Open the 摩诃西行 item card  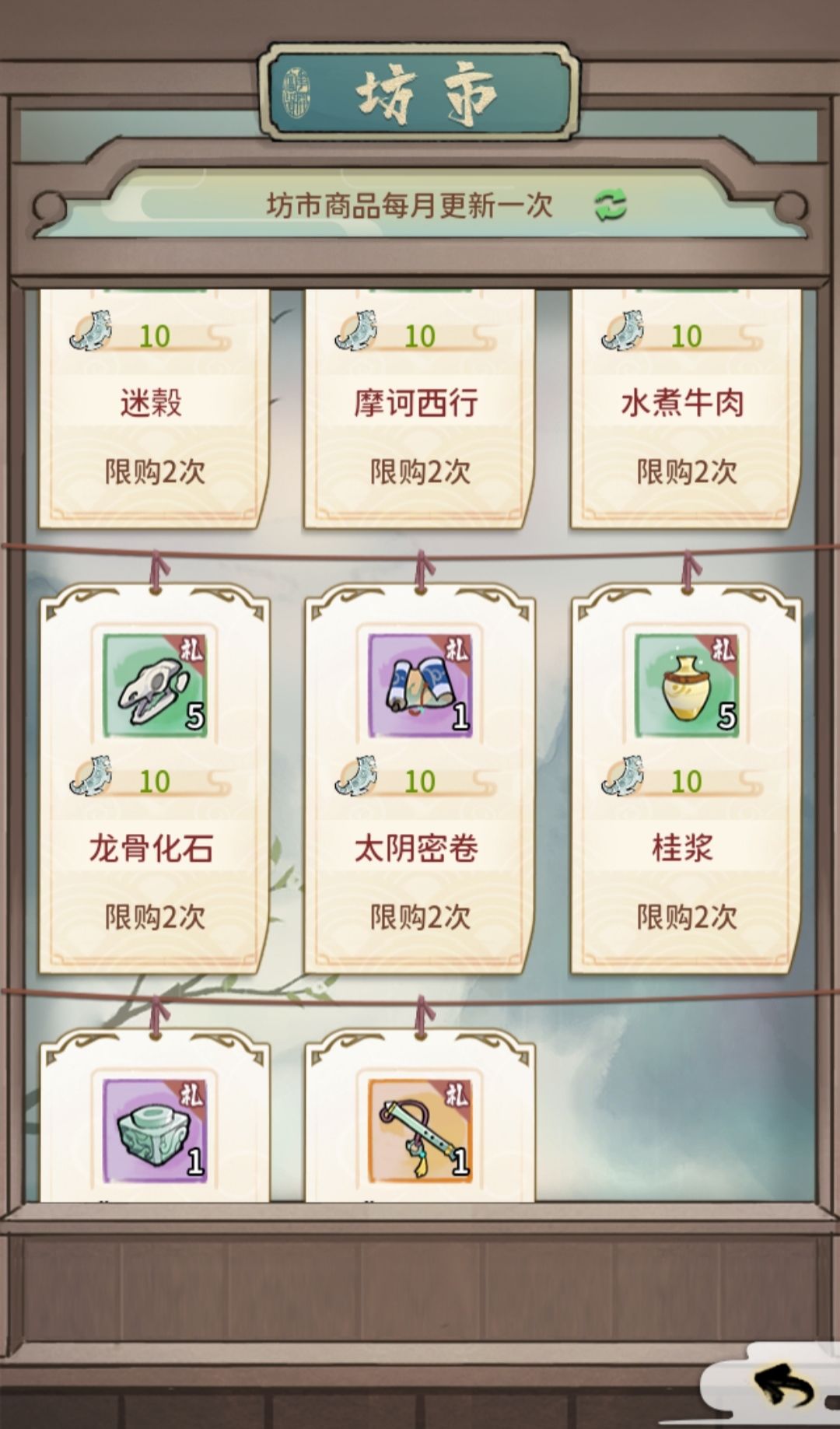(x=420, y=408)
